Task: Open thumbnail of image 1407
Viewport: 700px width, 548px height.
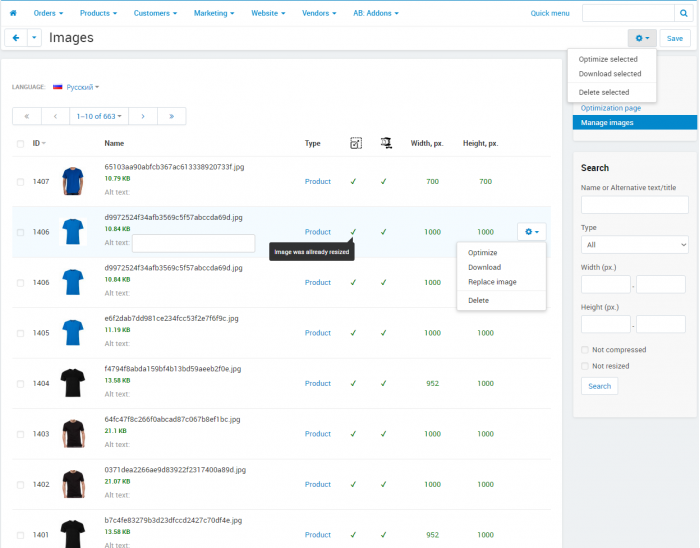Action: point(73,181)
